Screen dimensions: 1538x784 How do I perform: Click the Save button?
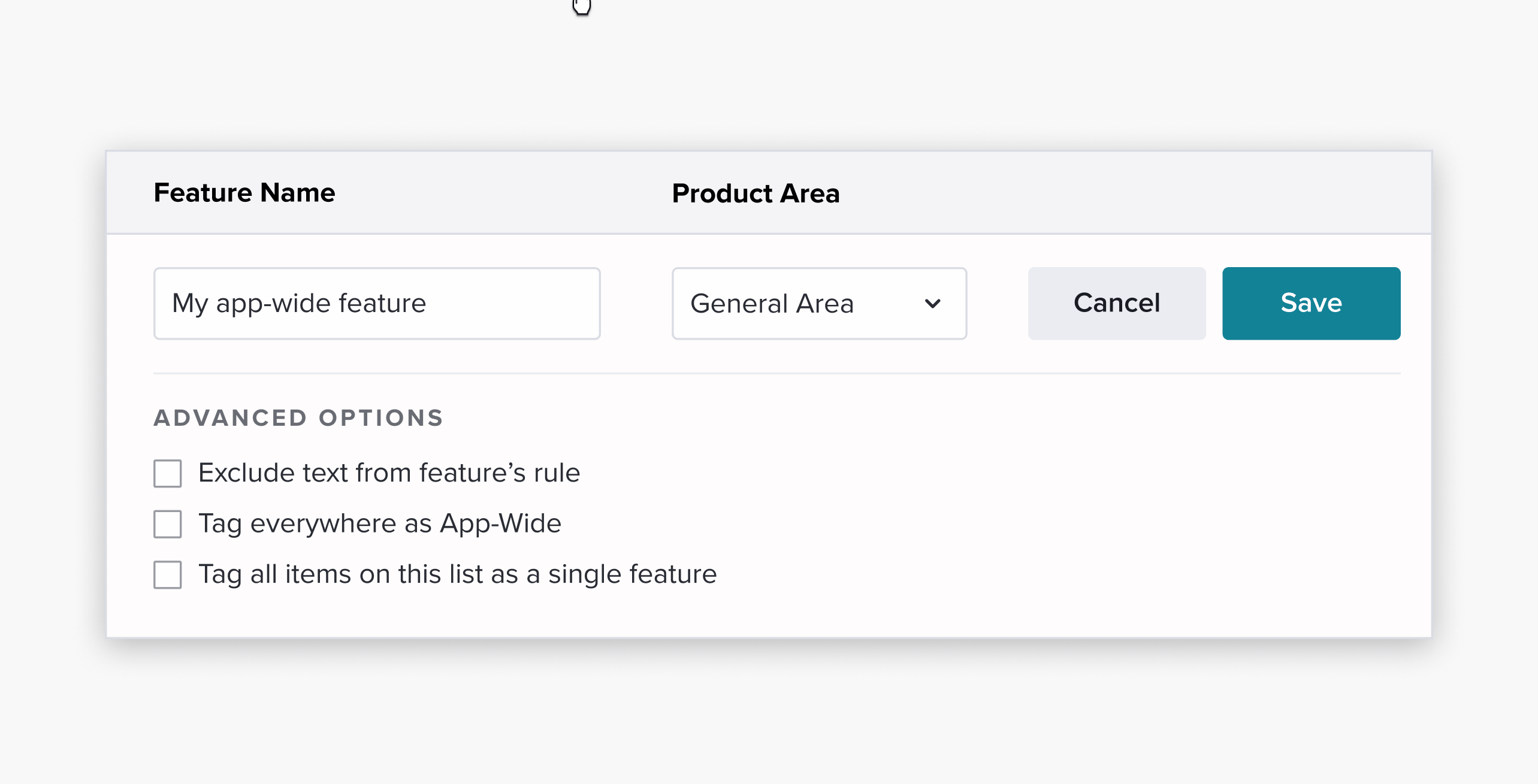1311,303
